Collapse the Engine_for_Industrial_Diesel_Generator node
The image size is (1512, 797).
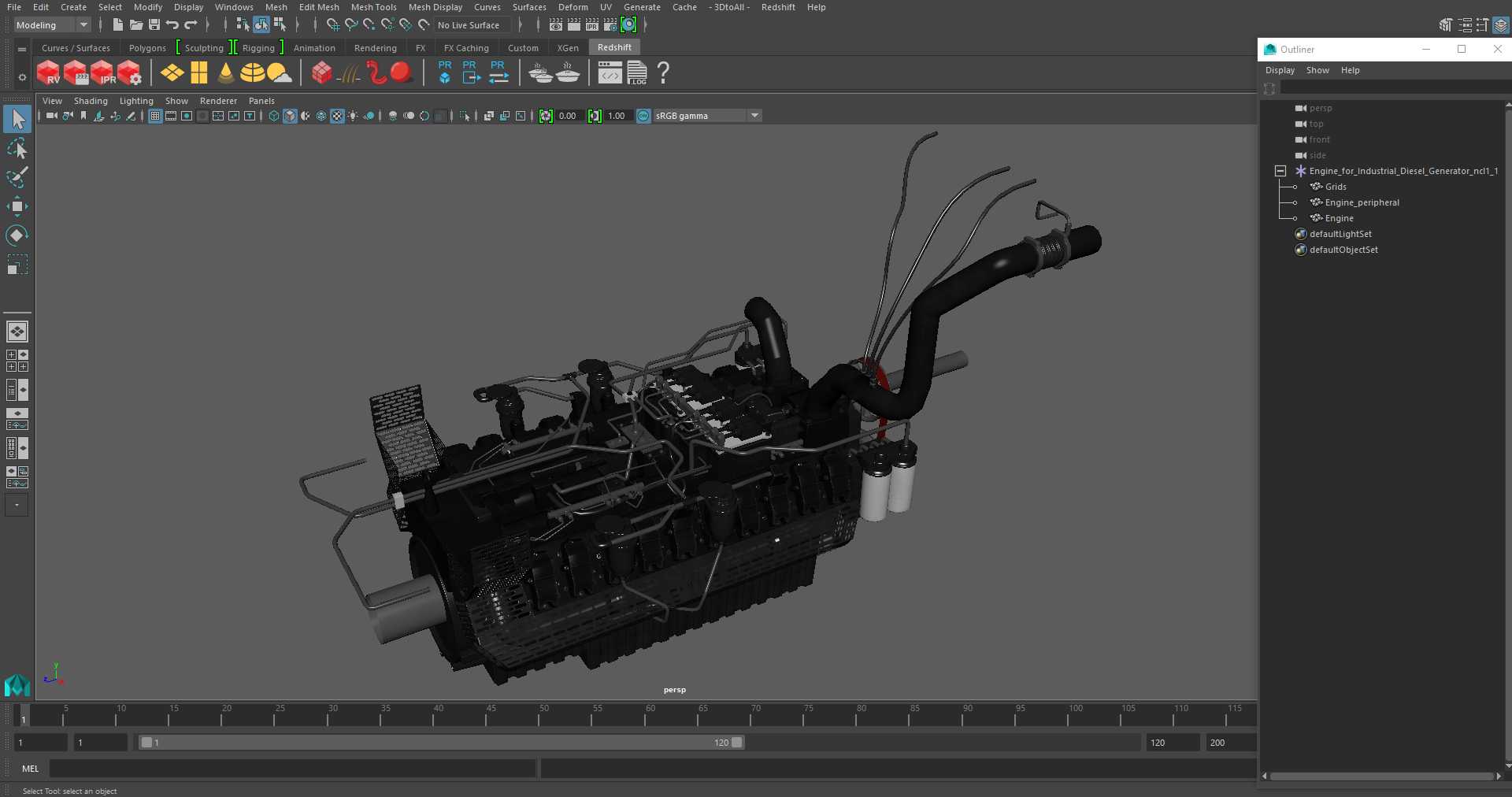pyautogui.click(x=1280, y=171)
